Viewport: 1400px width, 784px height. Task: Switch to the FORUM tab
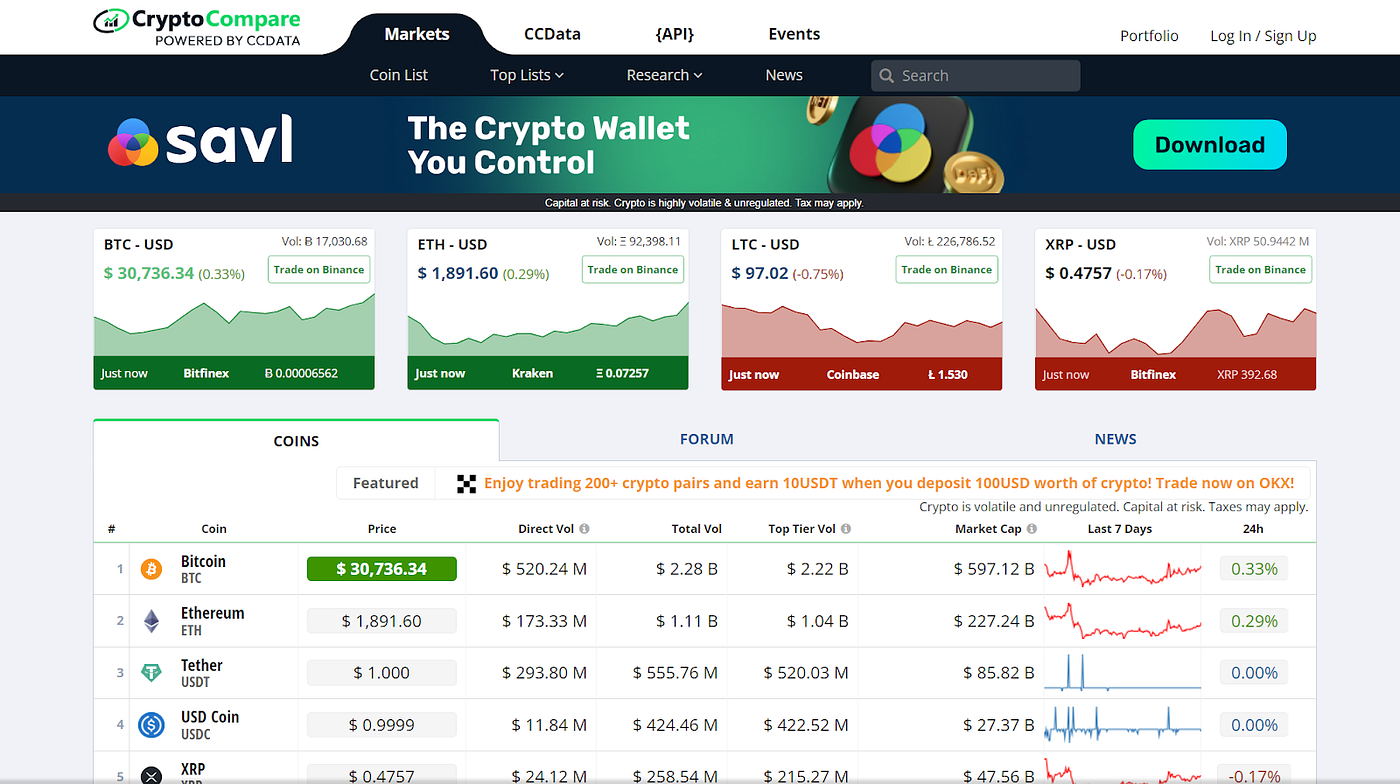pyautogui.click(x=707, y=438)
